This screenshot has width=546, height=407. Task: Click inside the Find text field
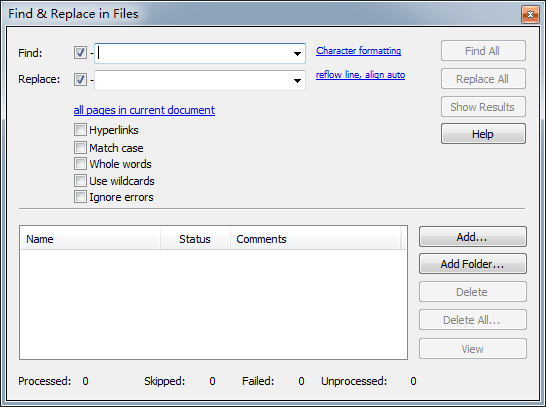(193, 53)
